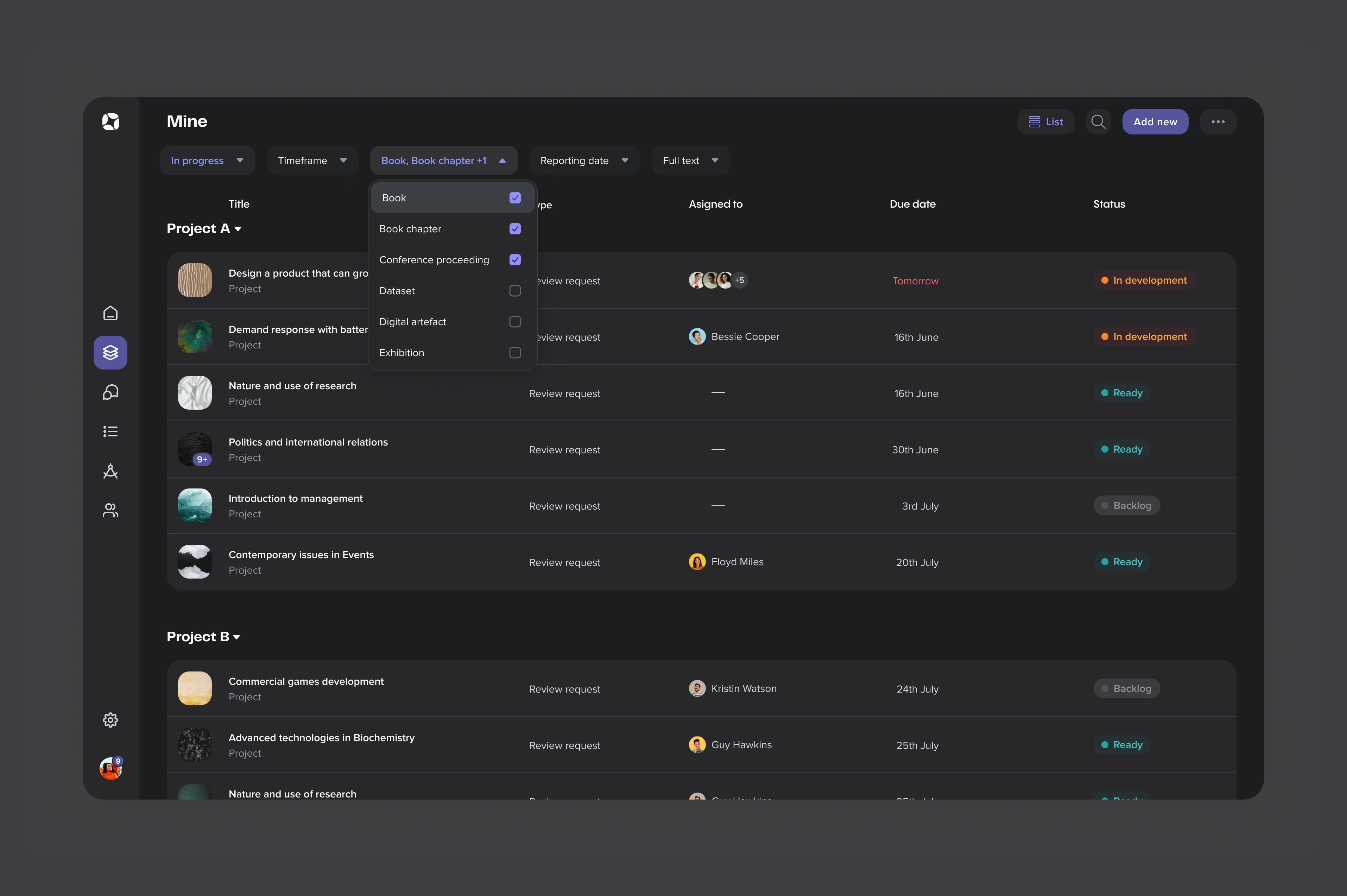The image size is (1347, 896).
Task: Expand the Reporting date dropdown
Action: pos(584,160)
